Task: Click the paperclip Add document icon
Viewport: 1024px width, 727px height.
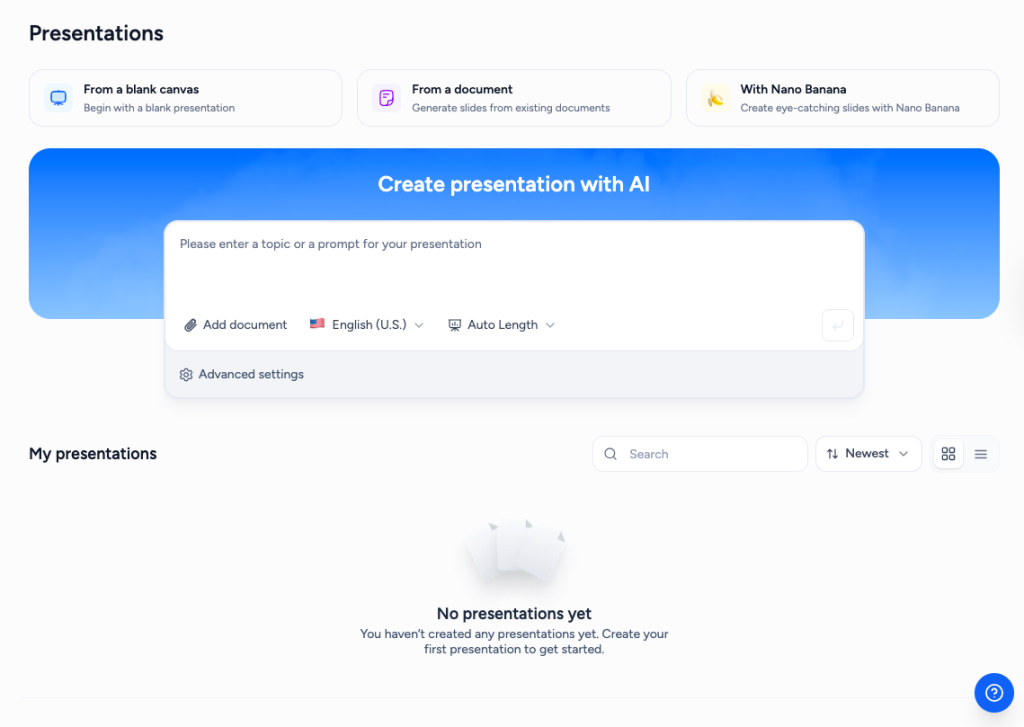Action: [x=190, y=325]
